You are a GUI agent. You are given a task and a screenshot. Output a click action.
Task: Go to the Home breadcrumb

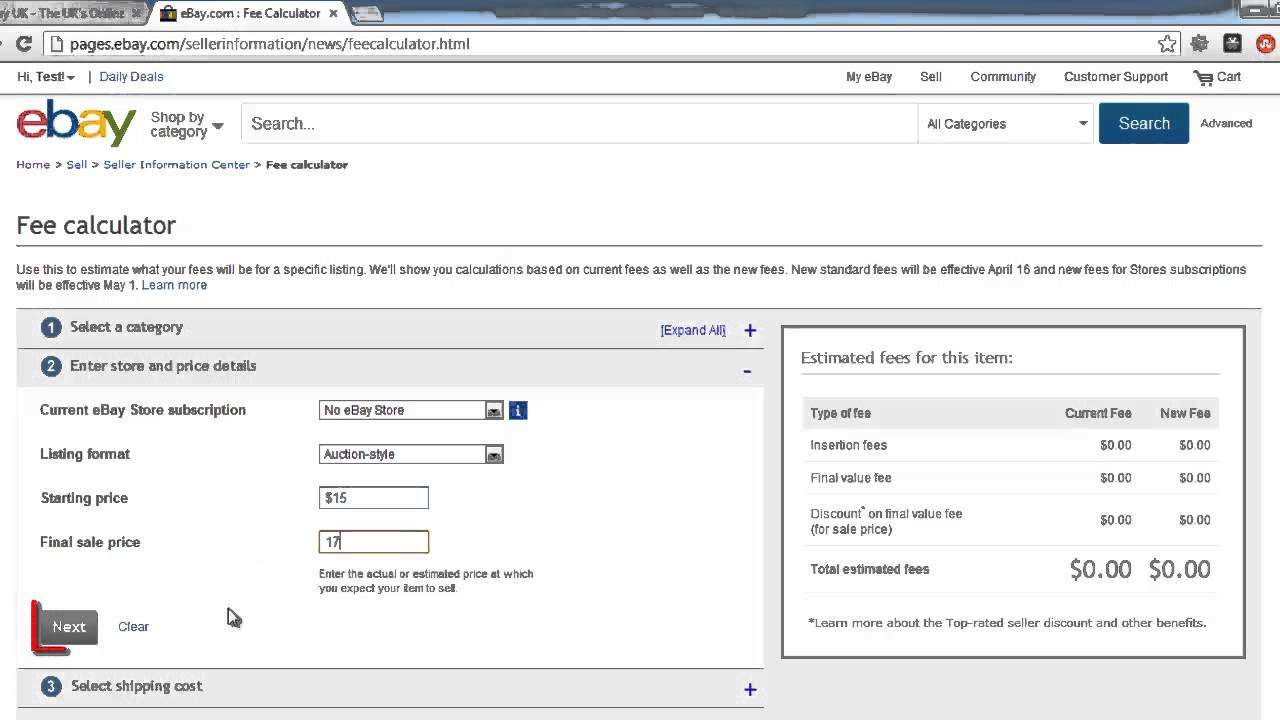33,165
